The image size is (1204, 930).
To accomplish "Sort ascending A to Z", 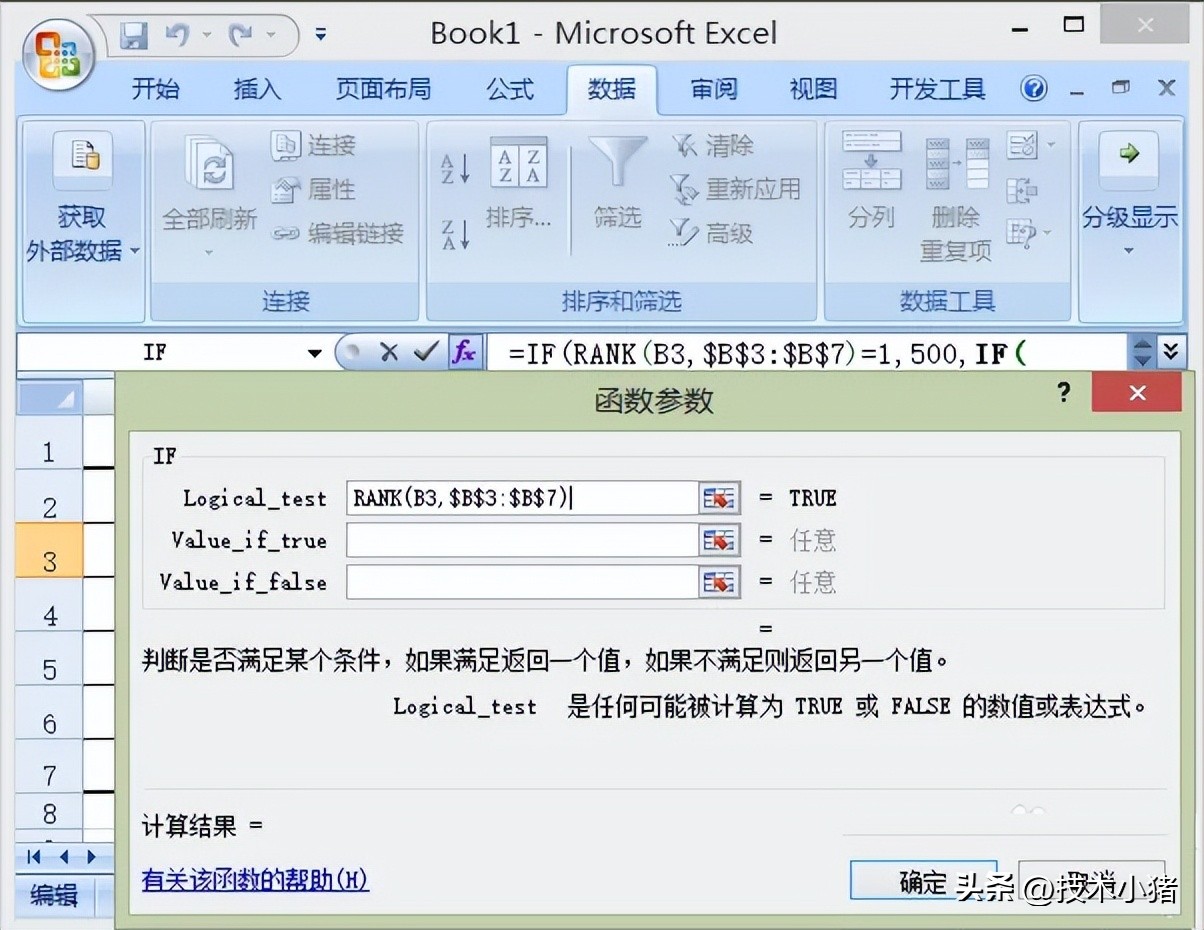I will pos(455,168).
